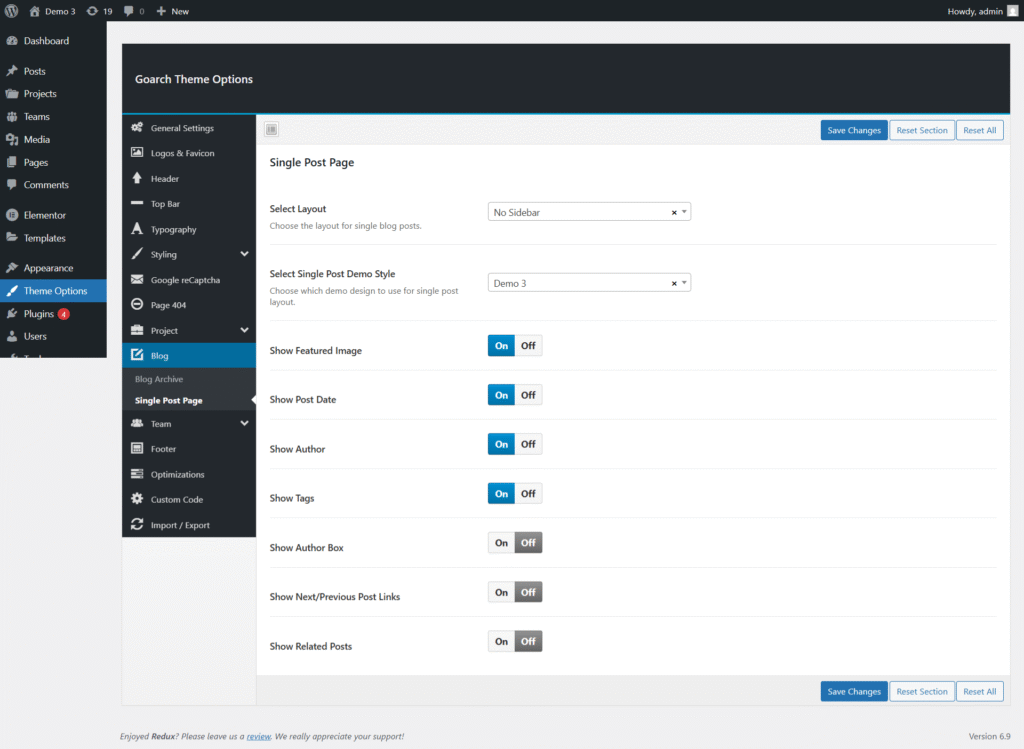Click the Top Bar minus icon
The image size is (1024, 749).
click(x=137, y=203)
